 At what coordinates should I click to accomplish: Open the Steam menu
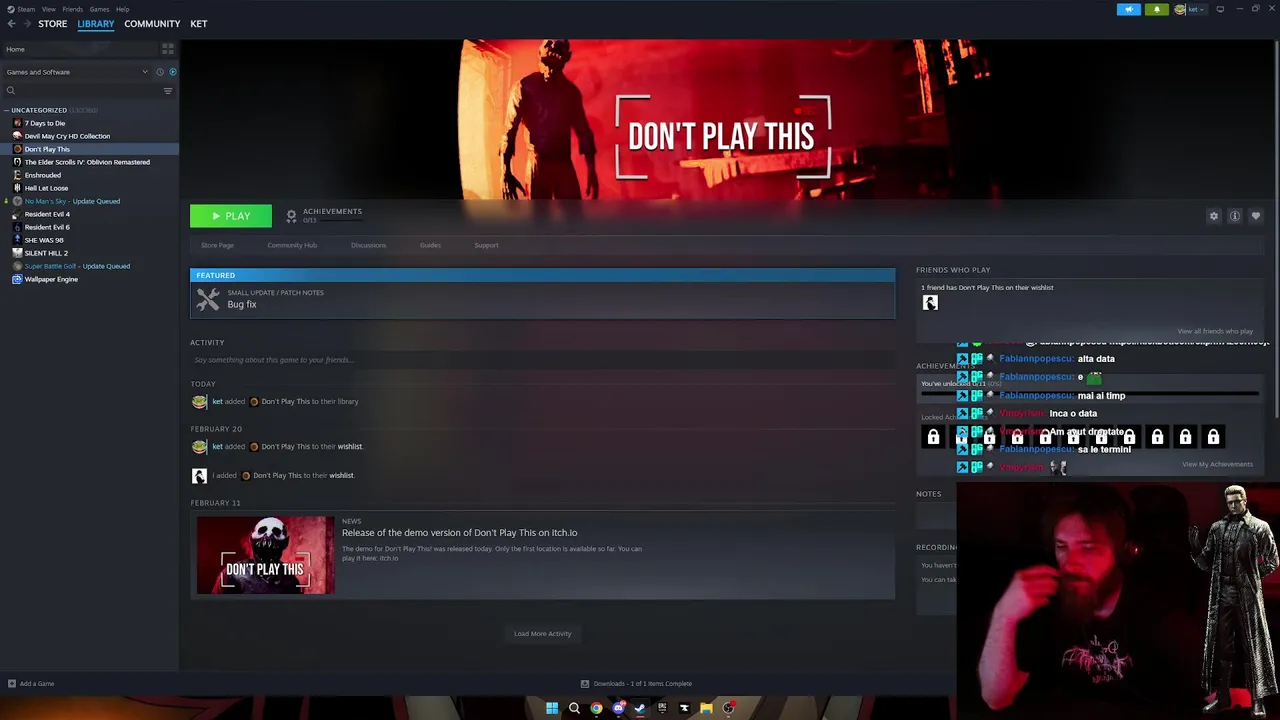(22, 9)
